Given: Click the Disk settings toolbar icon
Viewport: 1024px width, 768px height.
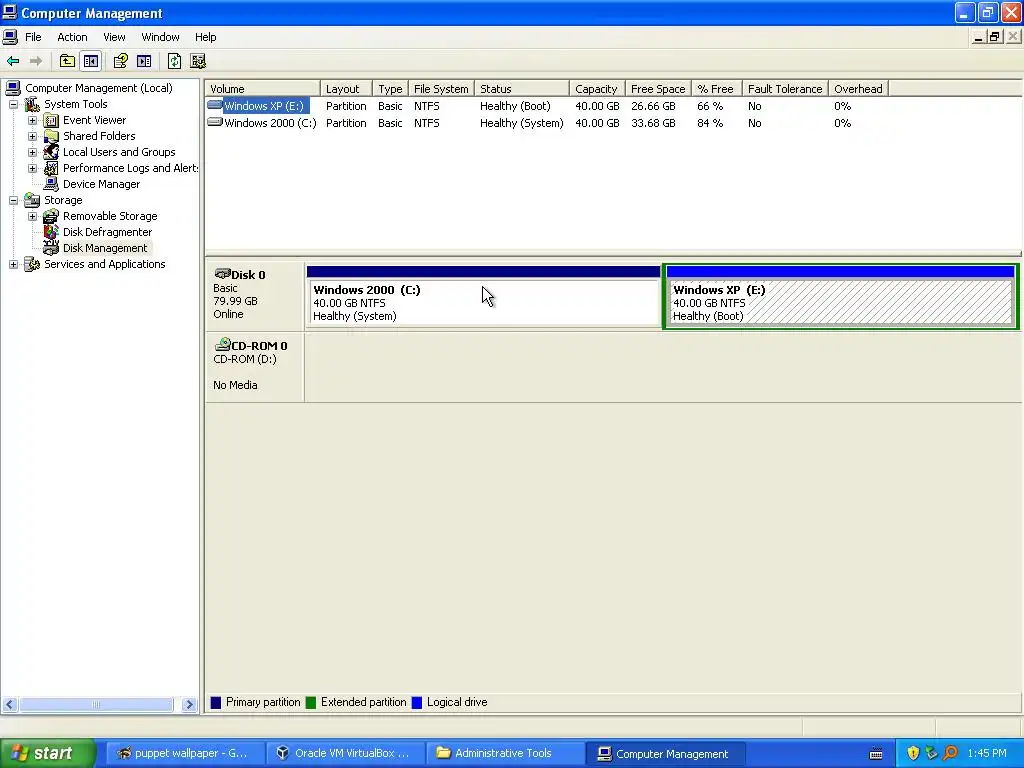Looking at the screenshot, I should 198,61.
